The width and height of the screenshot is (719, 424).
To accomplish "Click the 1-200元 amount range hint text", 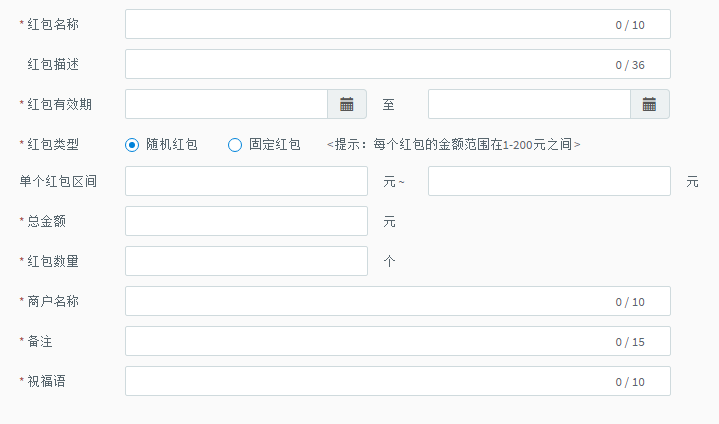I will point(454,145).
